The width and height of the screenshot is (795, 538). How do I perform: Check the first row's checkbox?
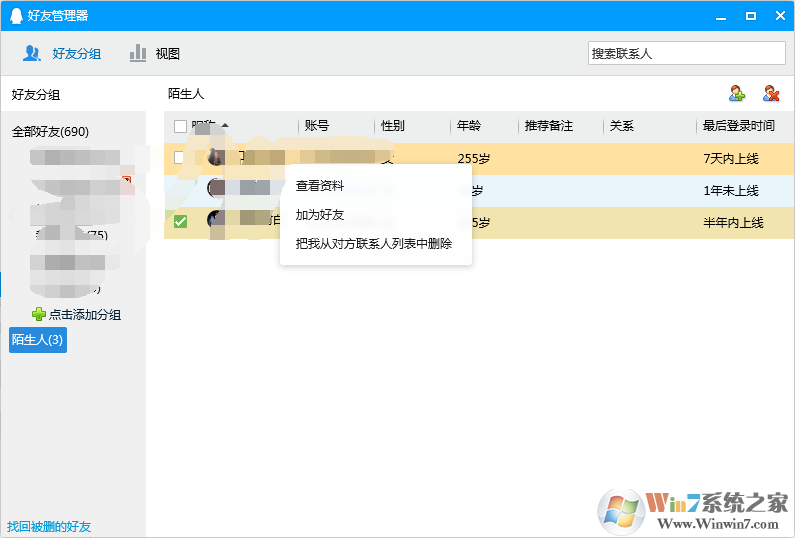(x=180, y=158)
